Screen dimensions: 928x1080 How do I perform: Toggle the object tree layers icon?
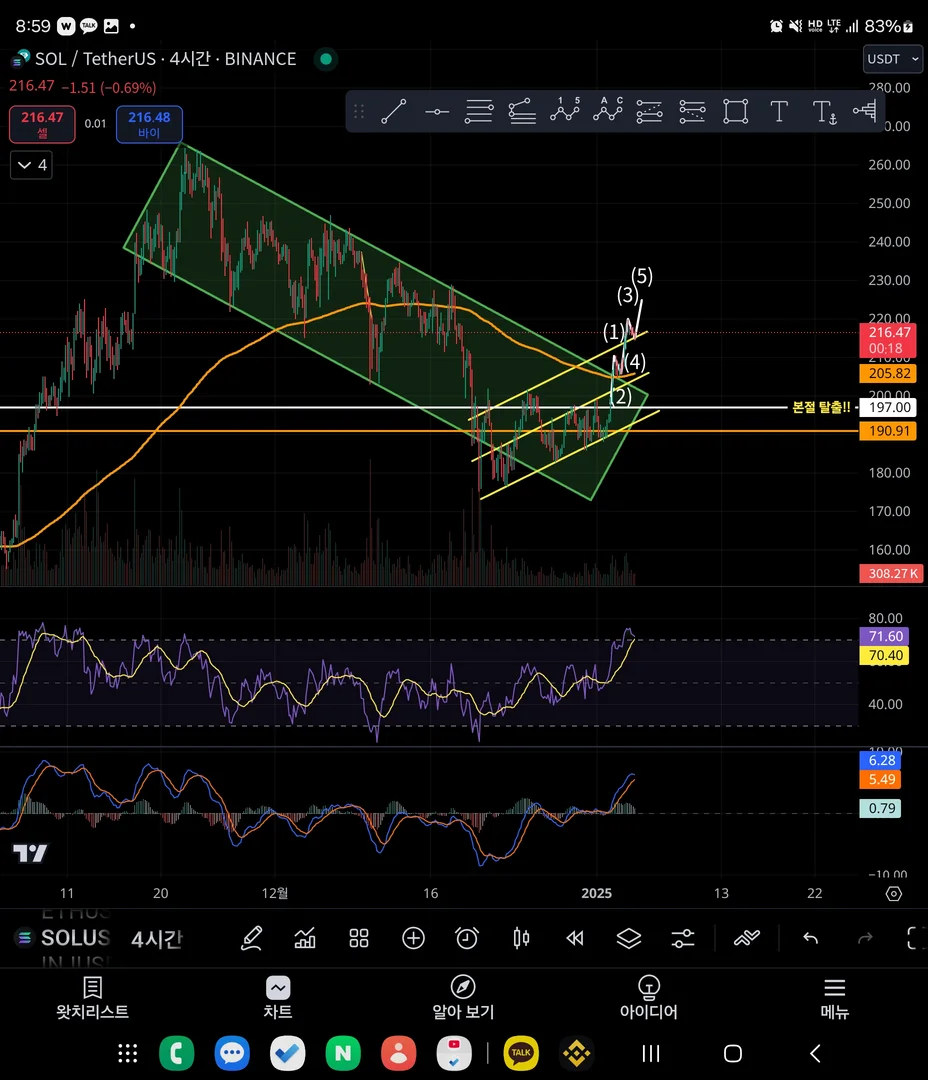629,938
